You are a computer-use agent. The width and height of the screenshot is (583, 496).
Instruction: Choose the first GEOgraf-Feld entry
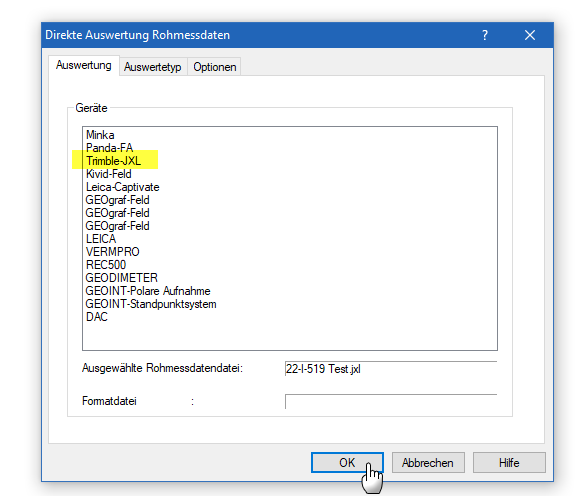[117, 200]
